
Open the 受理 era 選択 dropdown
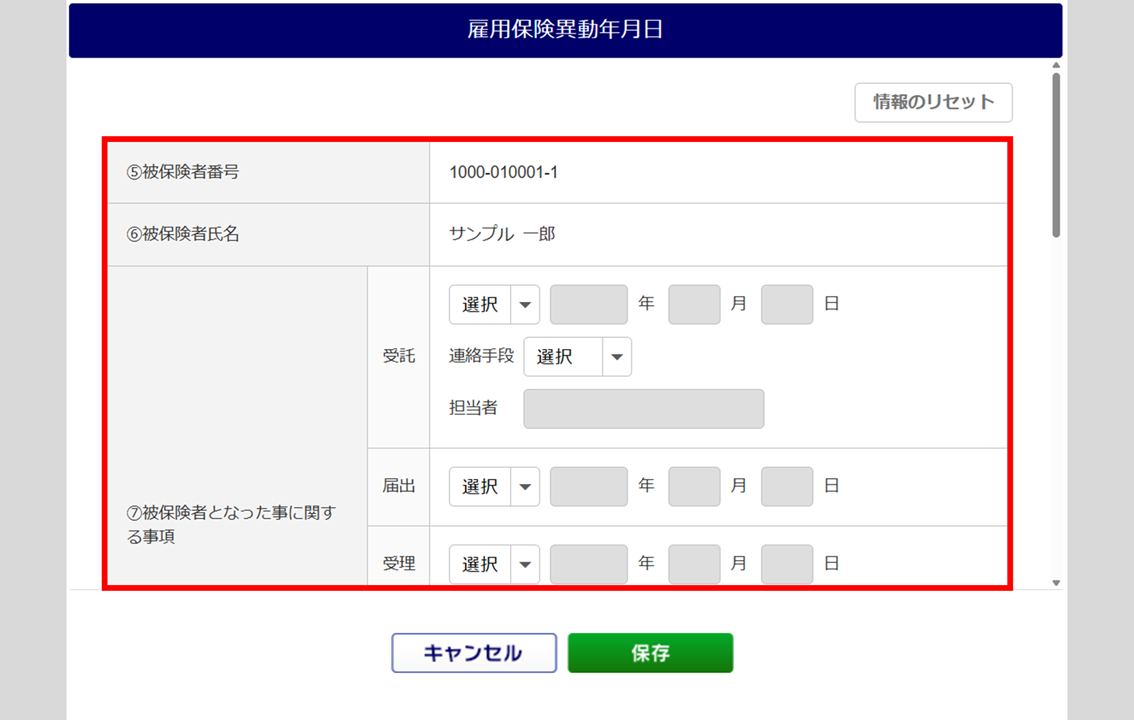click(494, 564)
